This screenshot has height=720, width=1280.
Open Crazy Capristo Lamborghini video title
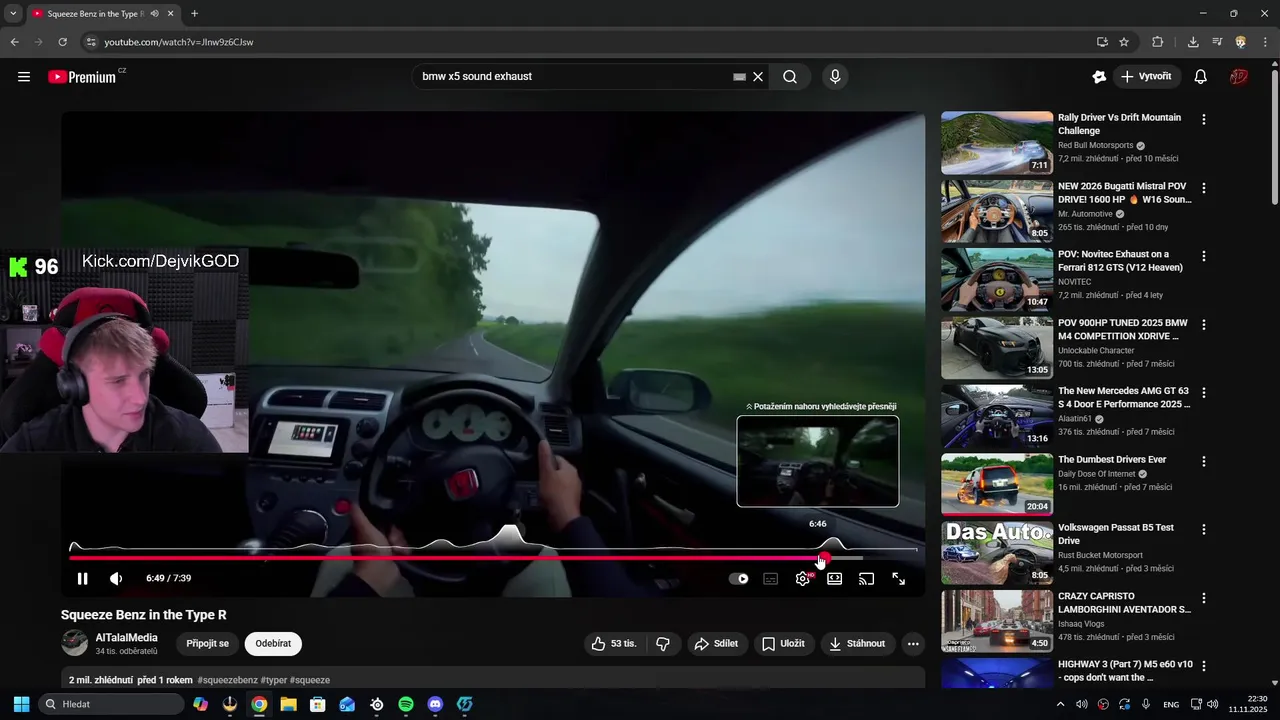point(1125,603)
